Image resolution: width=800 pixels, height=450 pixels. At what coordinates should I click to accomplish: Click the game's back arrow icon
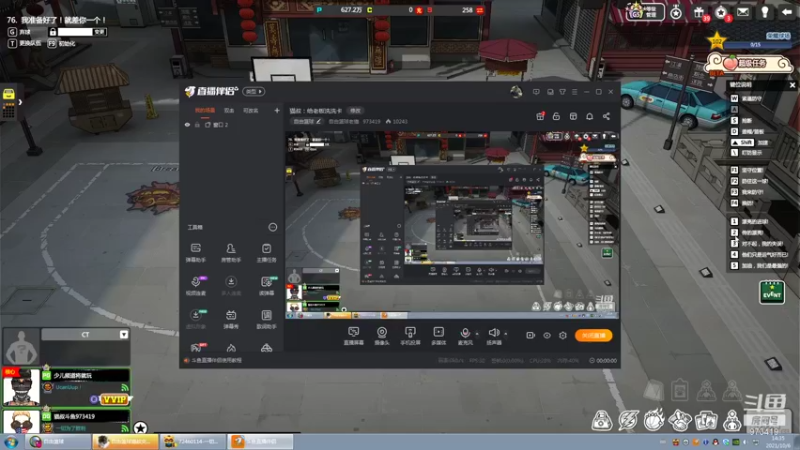coord(787,12)
